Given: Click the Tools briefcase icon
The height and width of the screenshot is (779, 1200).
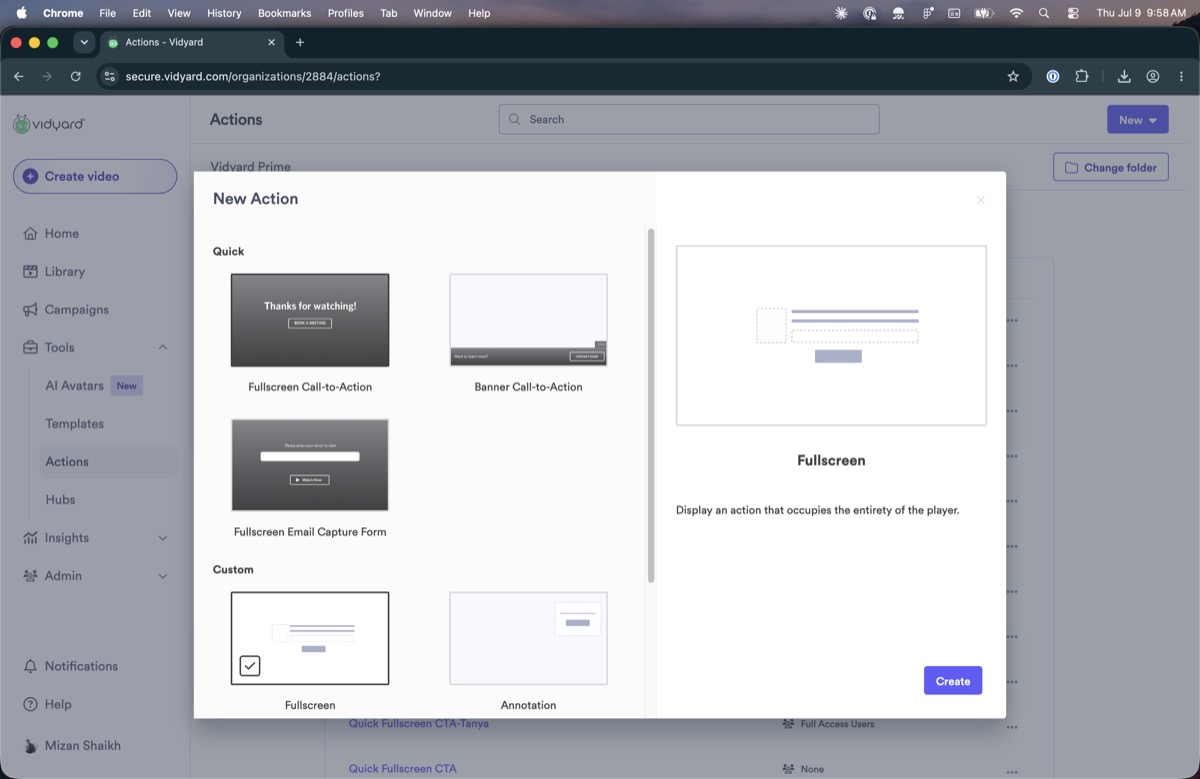Looking at the screenshot, I should click(x=30, y=348).
